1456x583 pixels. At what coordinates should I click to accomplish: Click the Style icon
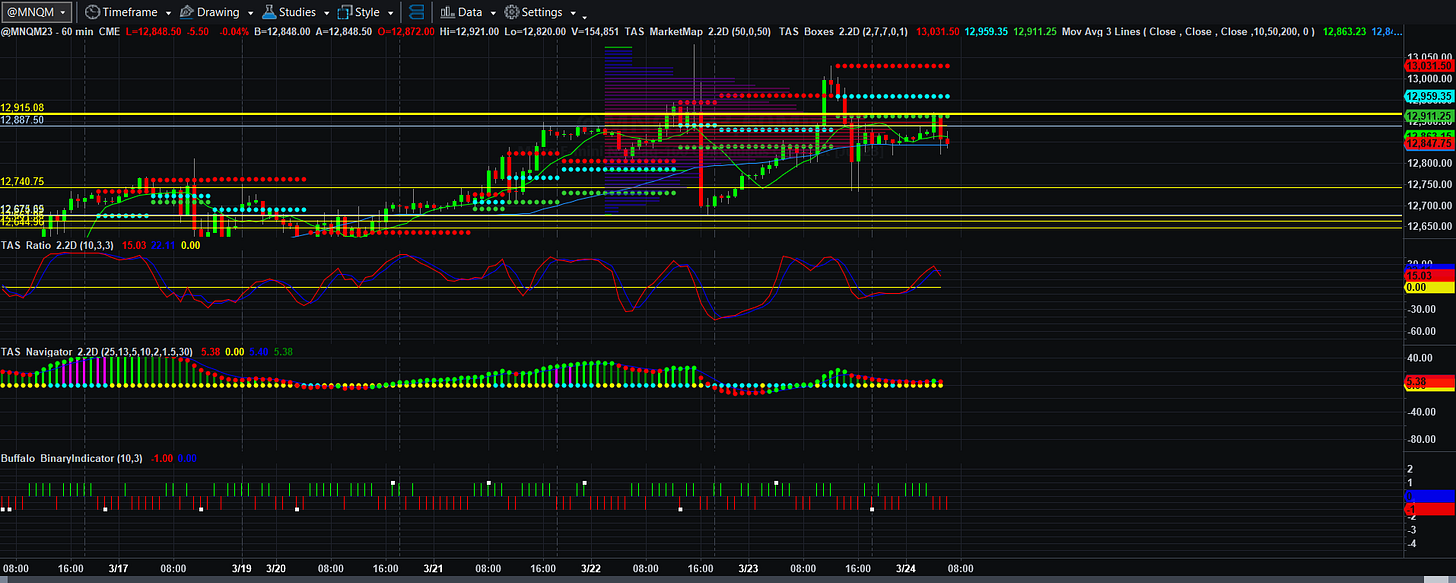coord(345,13)
